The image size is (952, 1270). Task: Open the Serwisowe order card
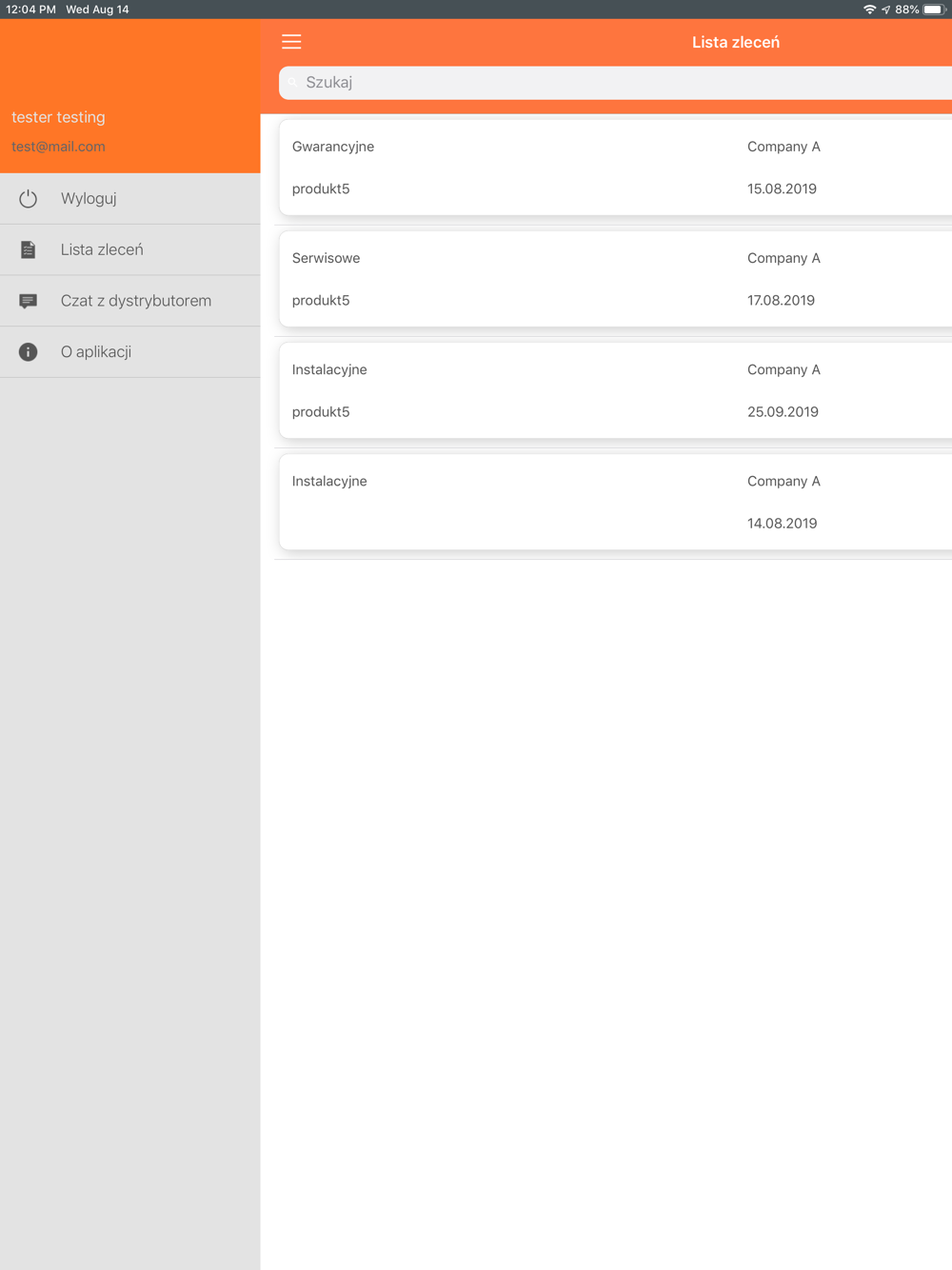pyautogui.click(x=615, y=279)
